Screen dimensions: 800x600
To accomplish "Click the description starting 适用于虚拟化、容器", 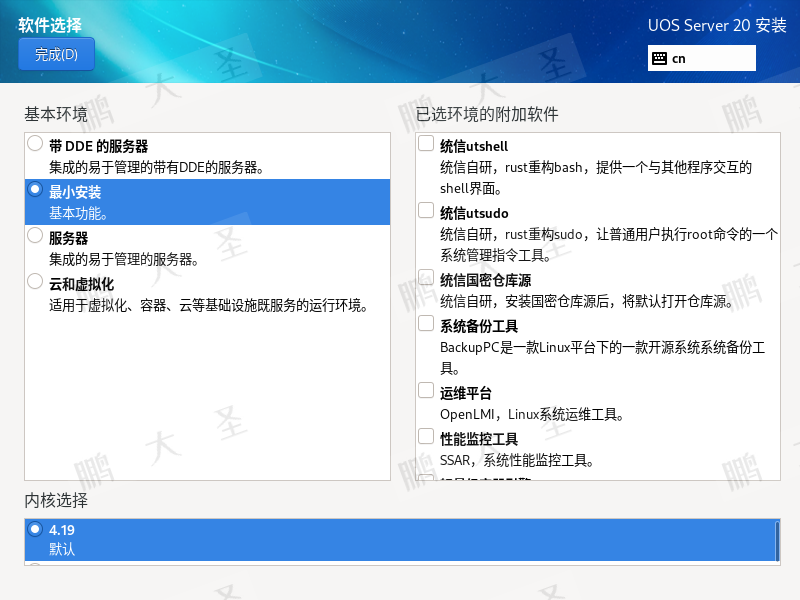I will point(208,305).
